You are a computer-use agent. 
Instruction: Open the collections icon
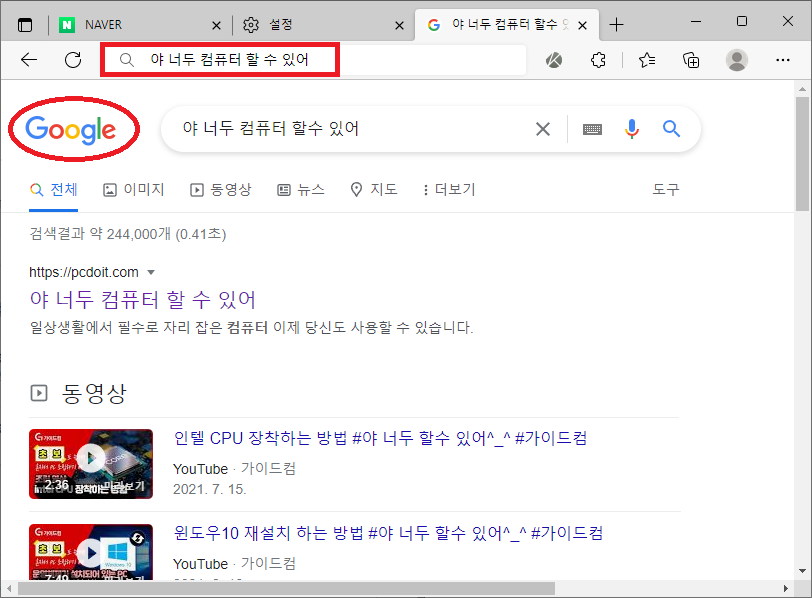point(691,61)
